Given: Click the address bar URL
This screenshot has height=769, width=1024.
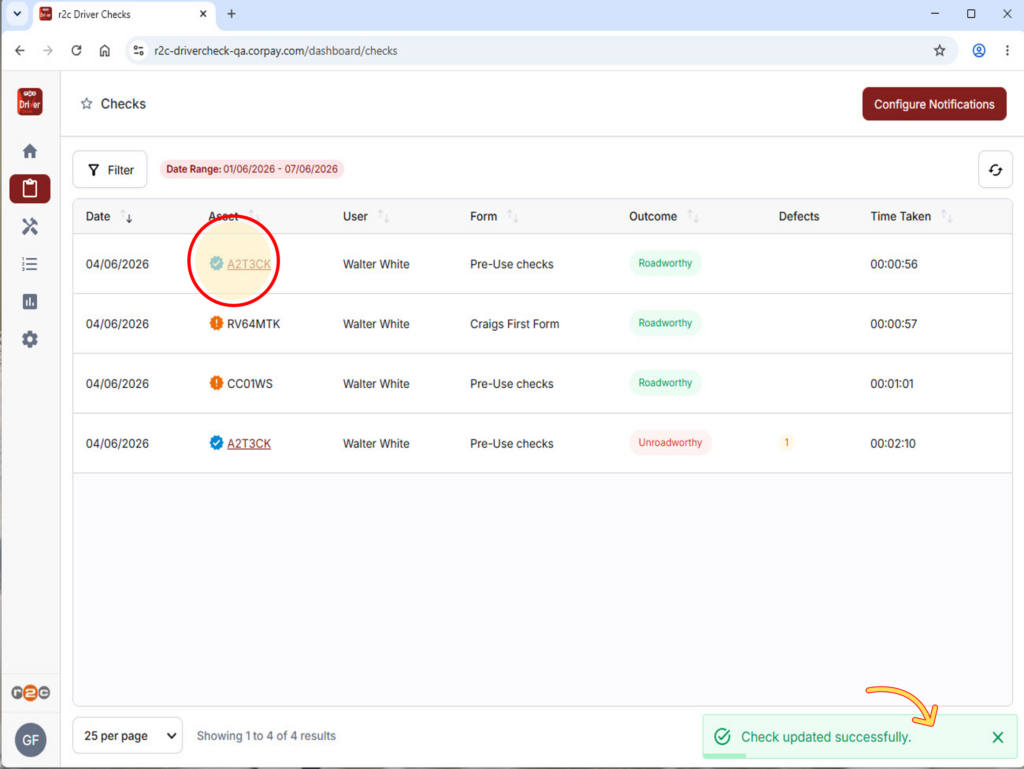Looking at the screenshot, I should 276,50.
